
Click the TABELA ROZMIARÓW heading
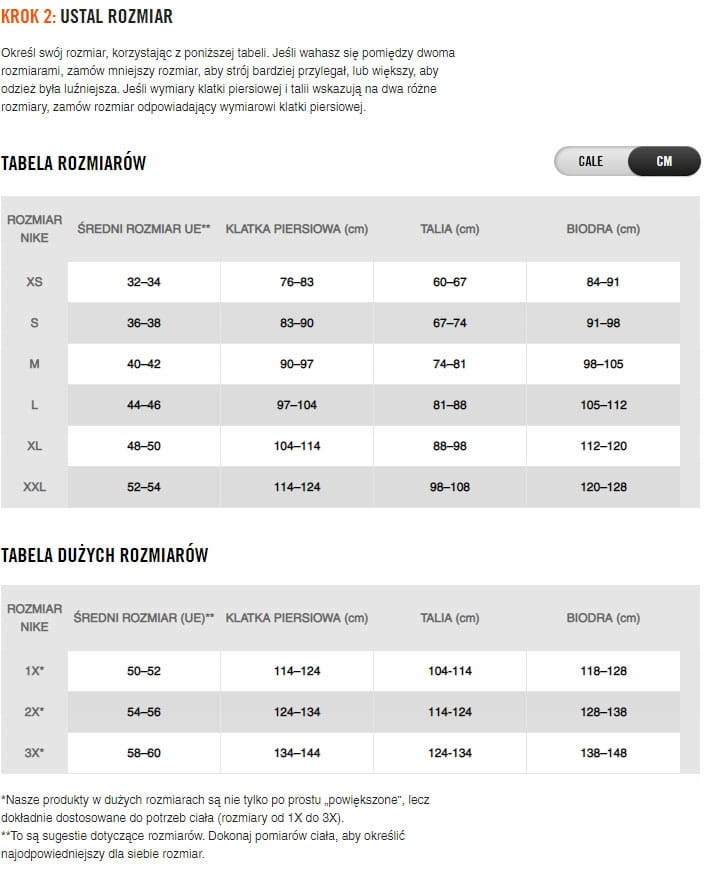(74, 164)
